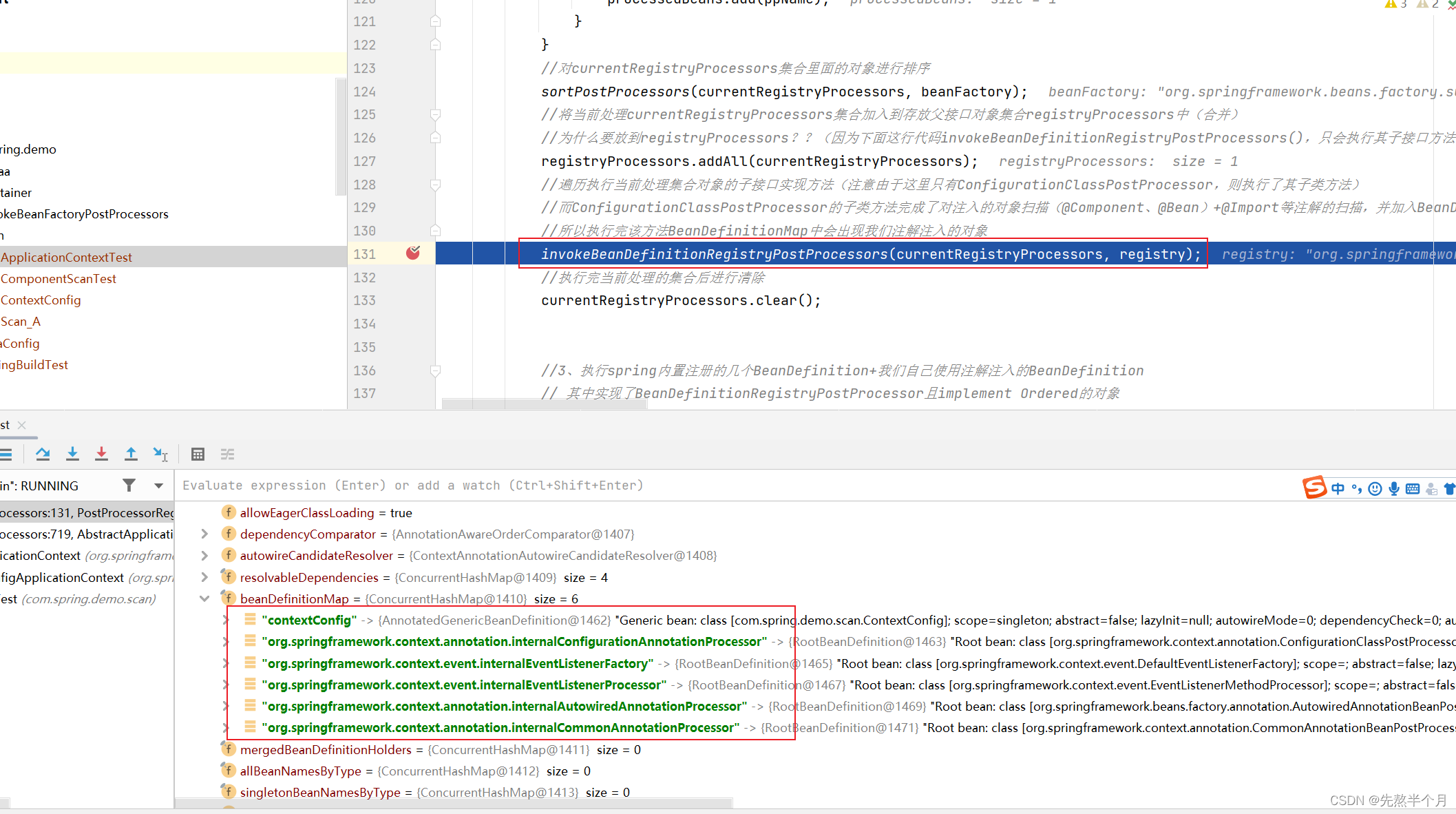1456x814 pixels.
Task: Open the Evaluate Expression calculator icon
Action: click(x=198, y=454)
